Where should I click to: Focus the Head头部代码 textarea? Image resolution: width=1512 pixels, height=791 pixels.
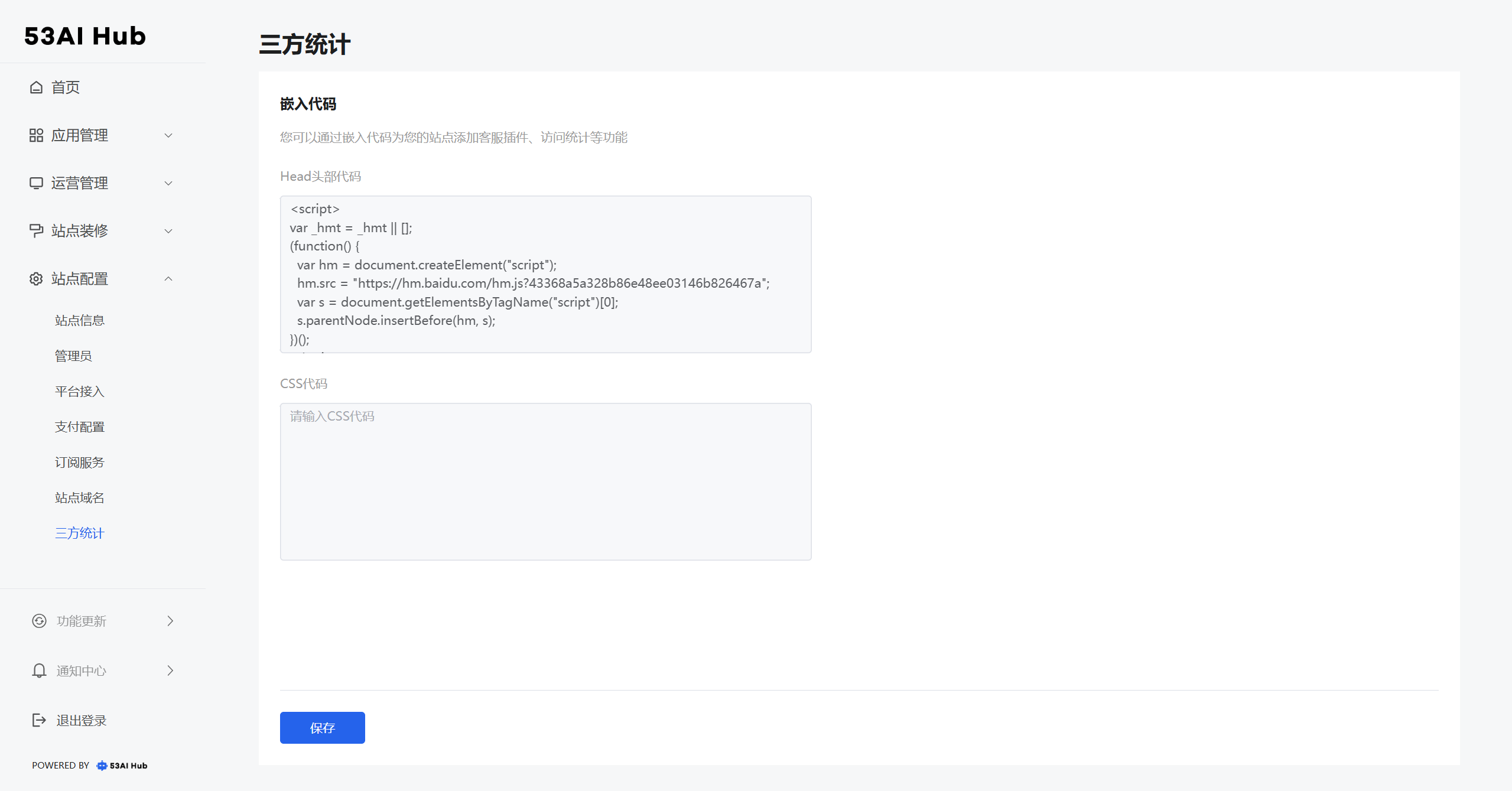[x=546, y=274]
